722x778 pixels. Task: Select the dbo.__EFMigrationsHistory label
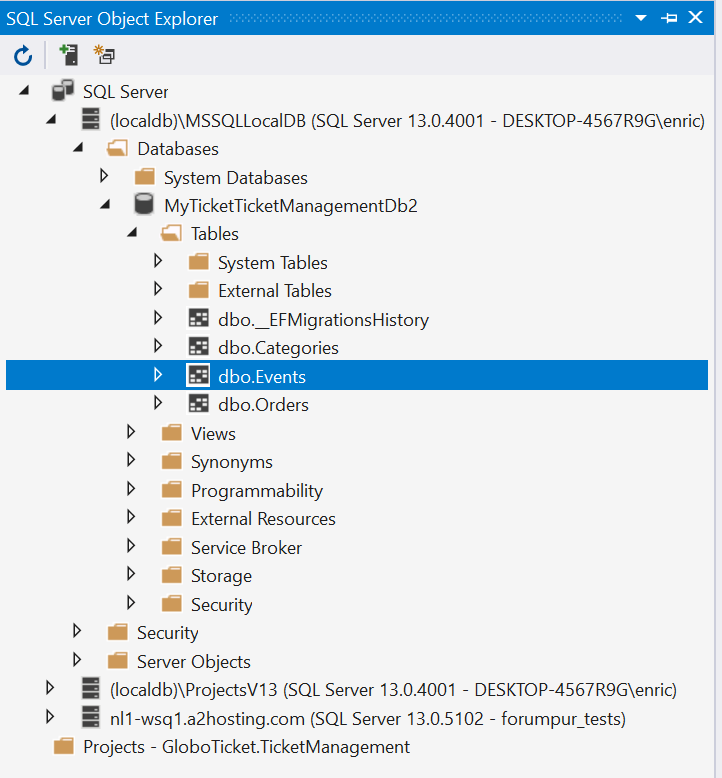[x=324, y=320]
